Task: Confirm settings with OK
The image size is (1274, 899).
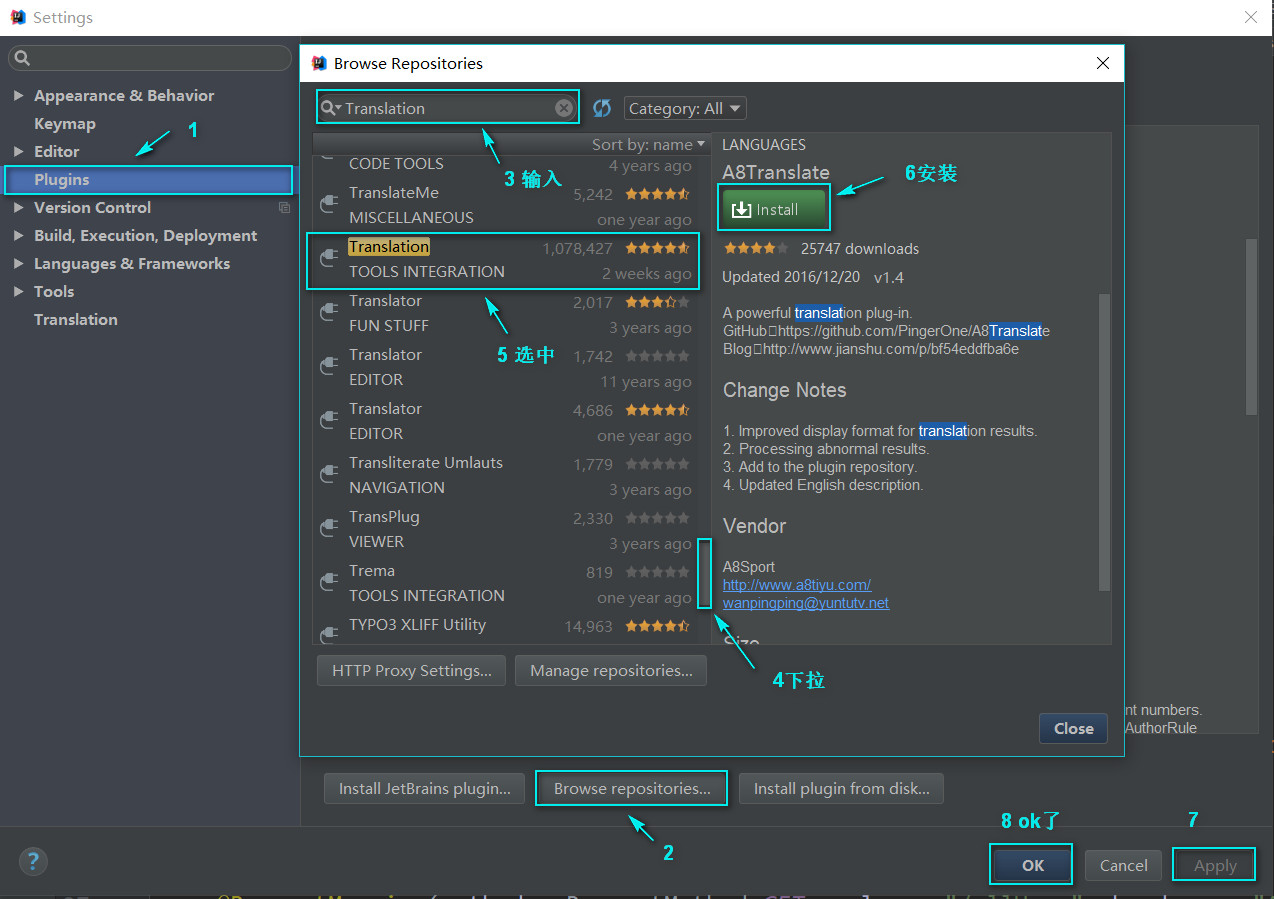Action: [x=1032, y=866]
